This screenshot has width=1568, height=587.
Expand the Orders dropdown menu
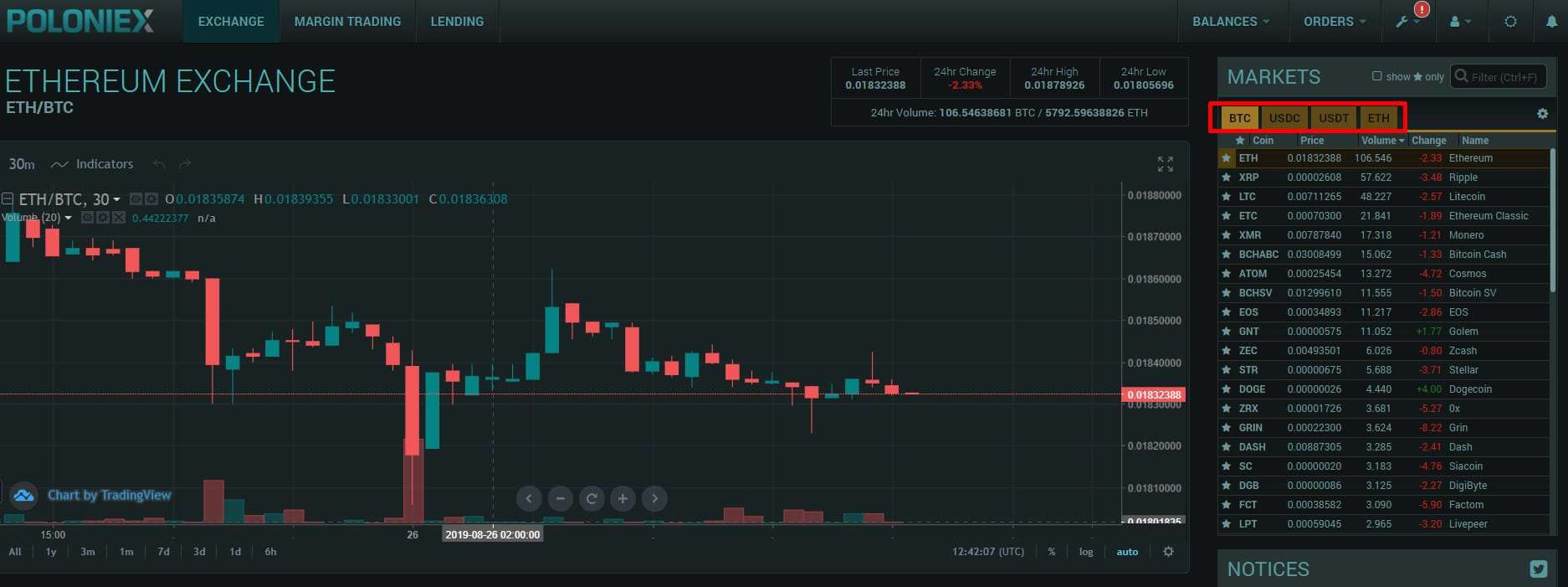point(1334,22)
